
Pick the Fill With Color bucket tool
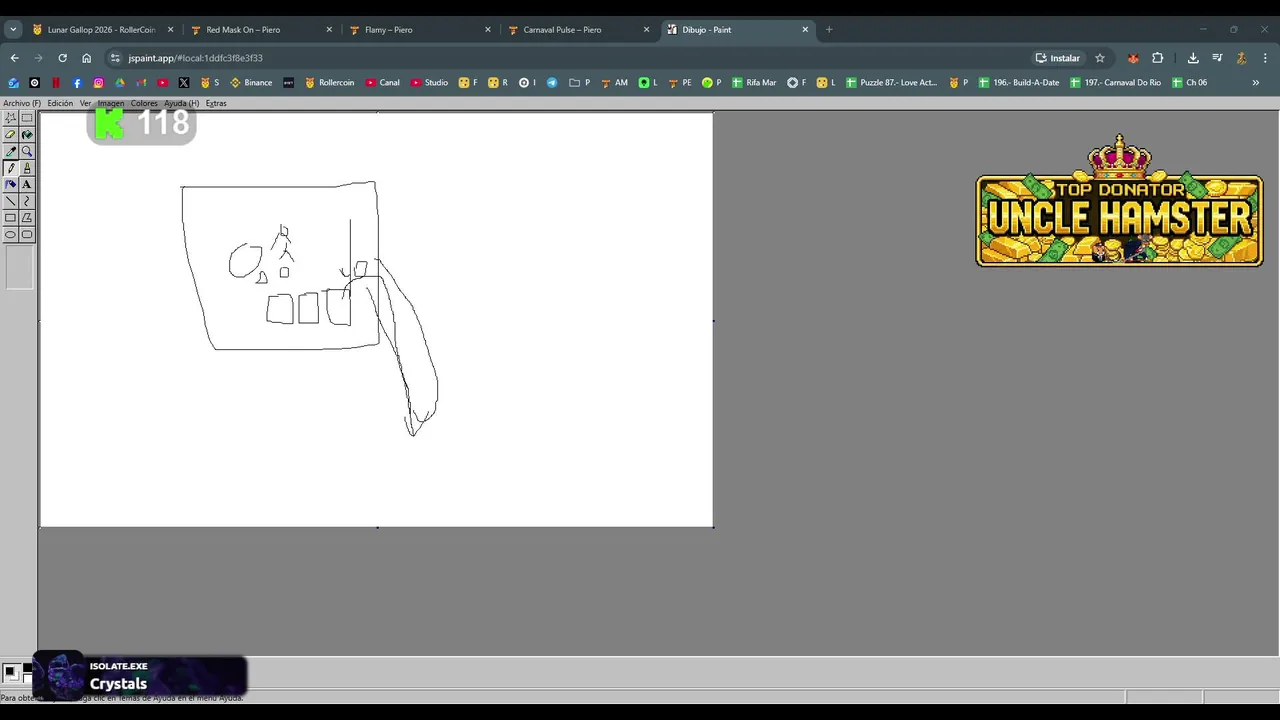(x=27, y=134)
